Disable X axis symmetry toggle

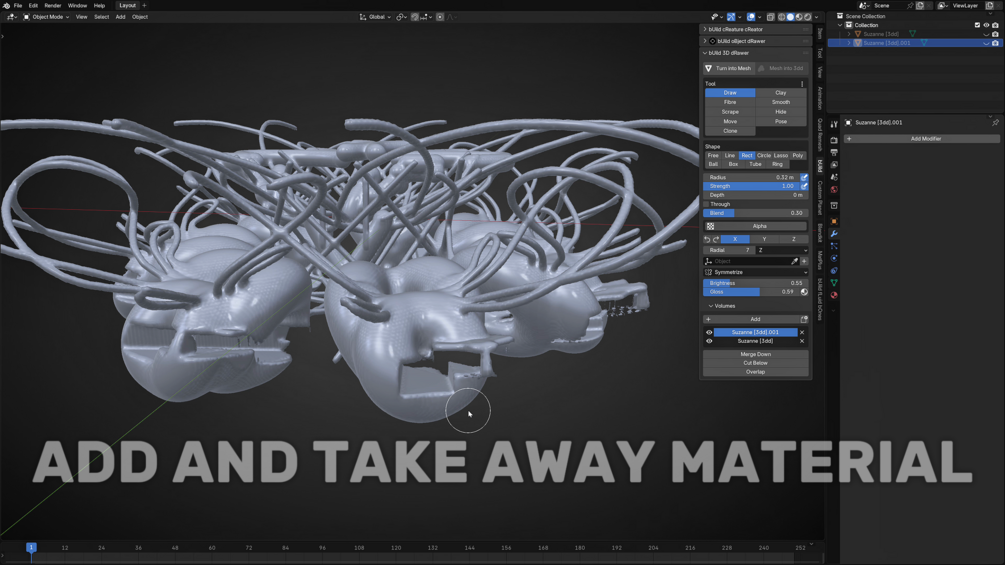[735, 240]
